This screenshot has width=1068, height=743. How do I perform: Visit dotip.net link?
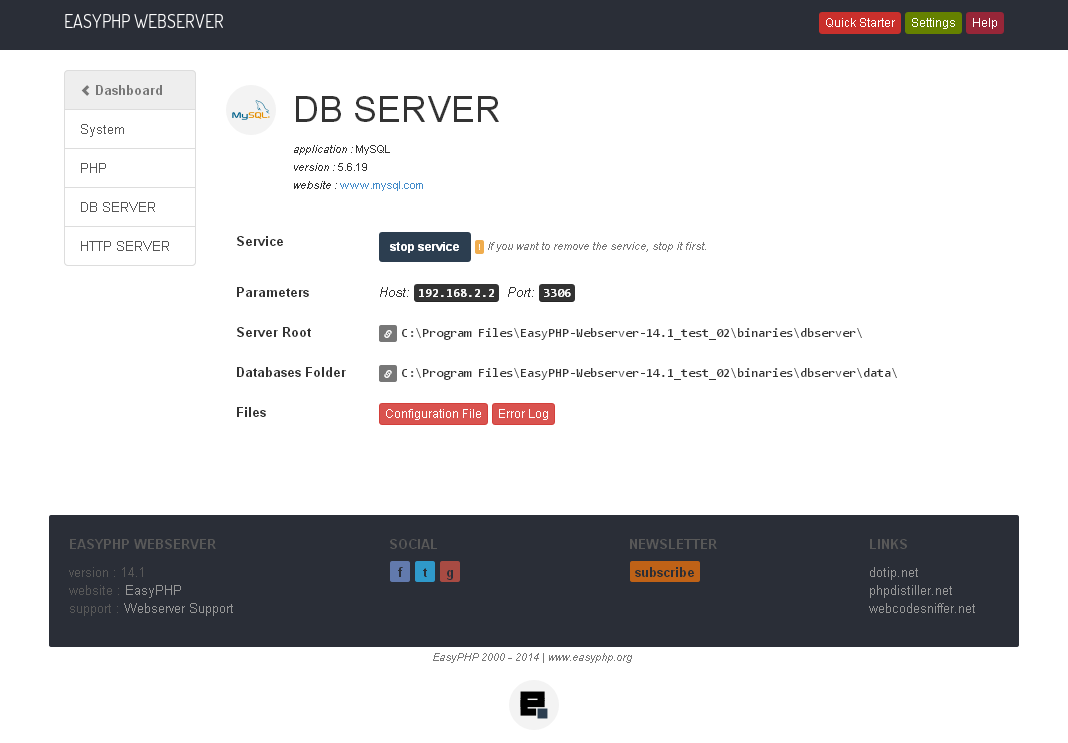tap(894, 573)
